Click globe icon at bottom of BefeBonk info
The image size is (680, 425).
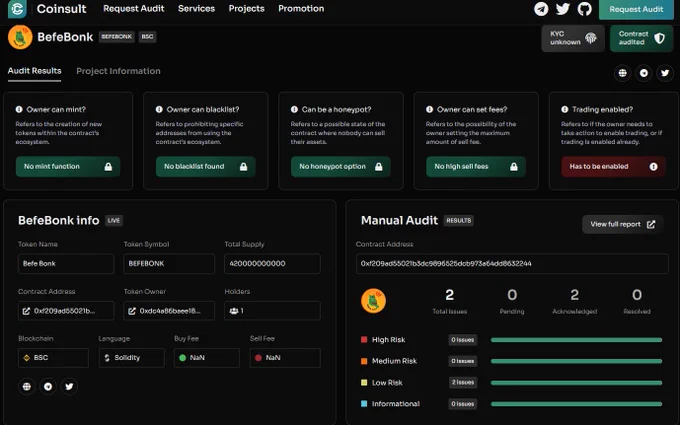click(x=26, y=386)
